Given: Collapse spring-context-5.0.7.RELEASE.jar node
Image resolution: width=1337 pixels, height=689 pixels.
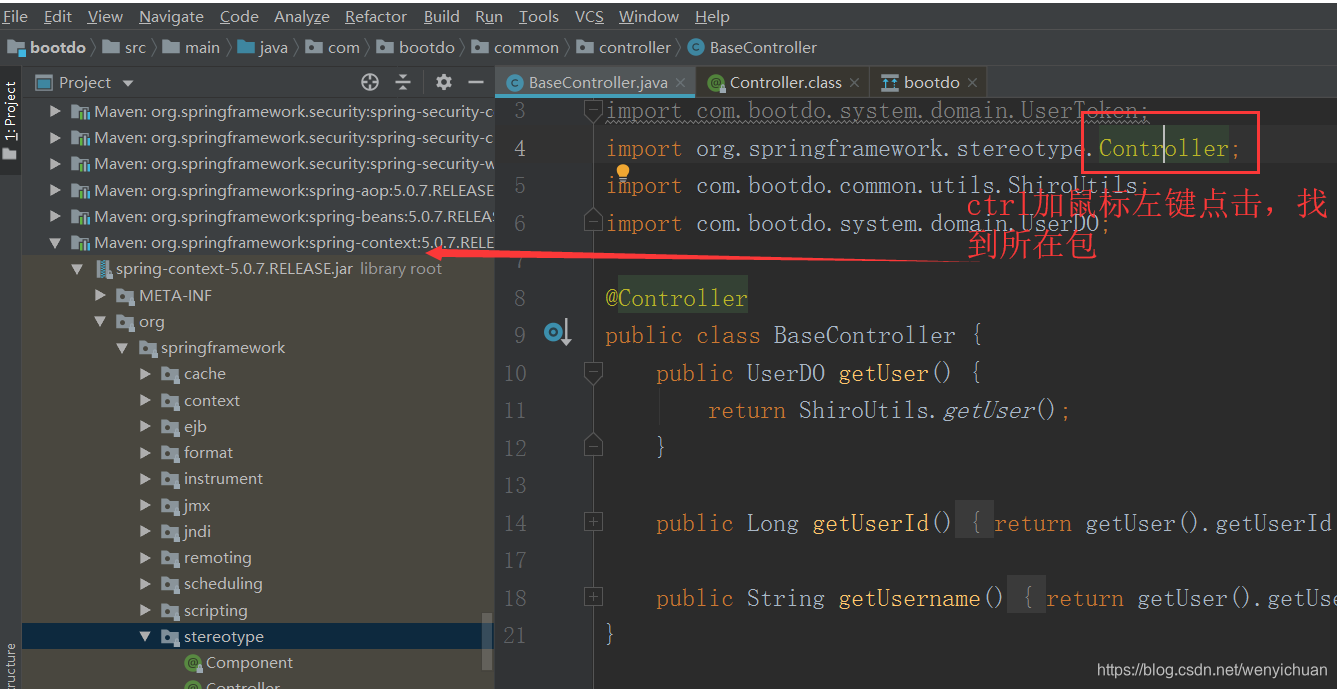Looking at the screenshot, I should point(77,268).
